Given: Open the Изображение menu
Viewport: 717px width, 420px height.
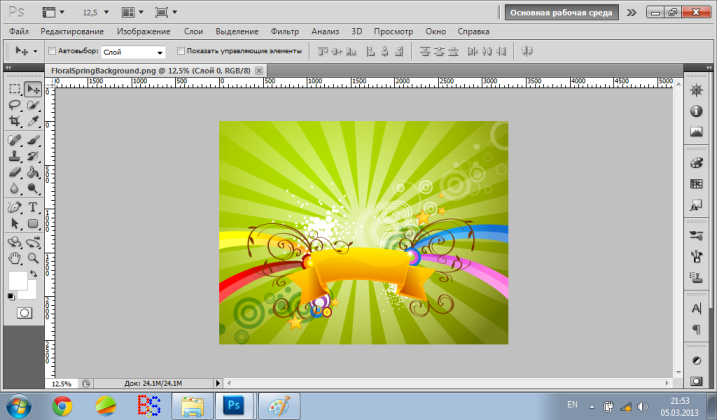Looking at the screenshot, I should [x=142, y=32].
